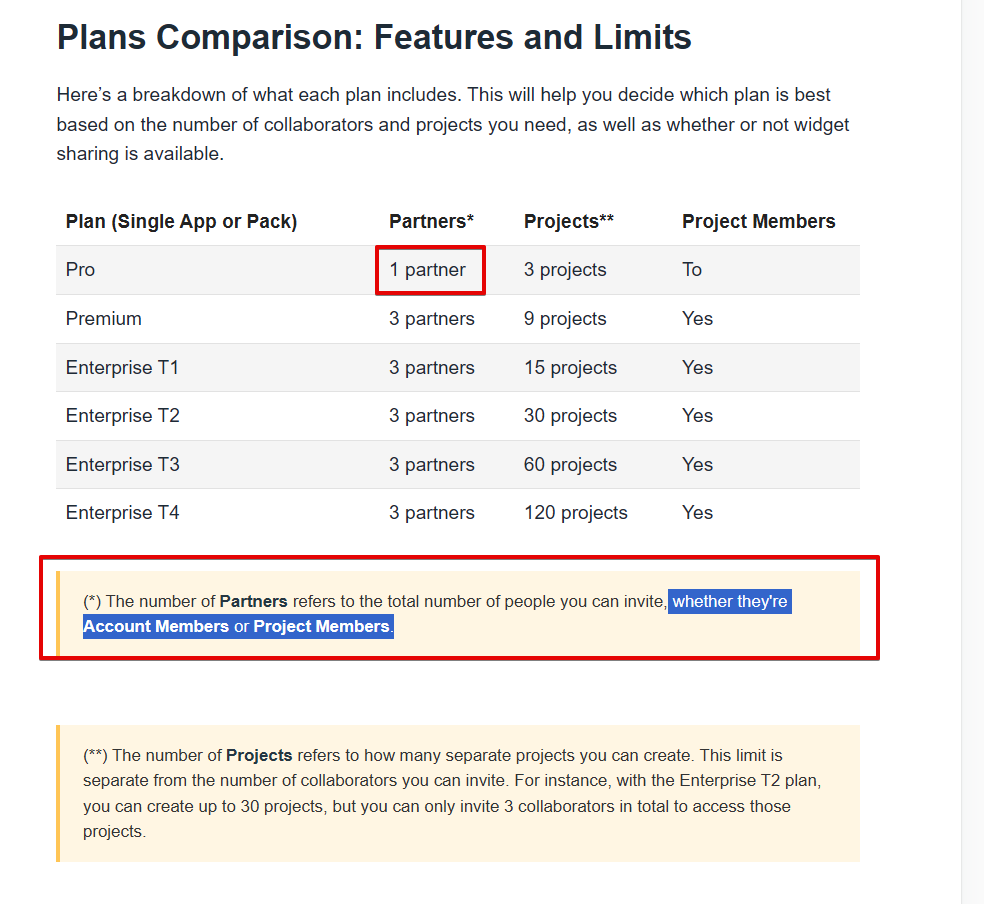Click the Enterprise T1 row label
Image resolution: width=984 pixels, height=904 pixels.
click(x=122, y=368)
